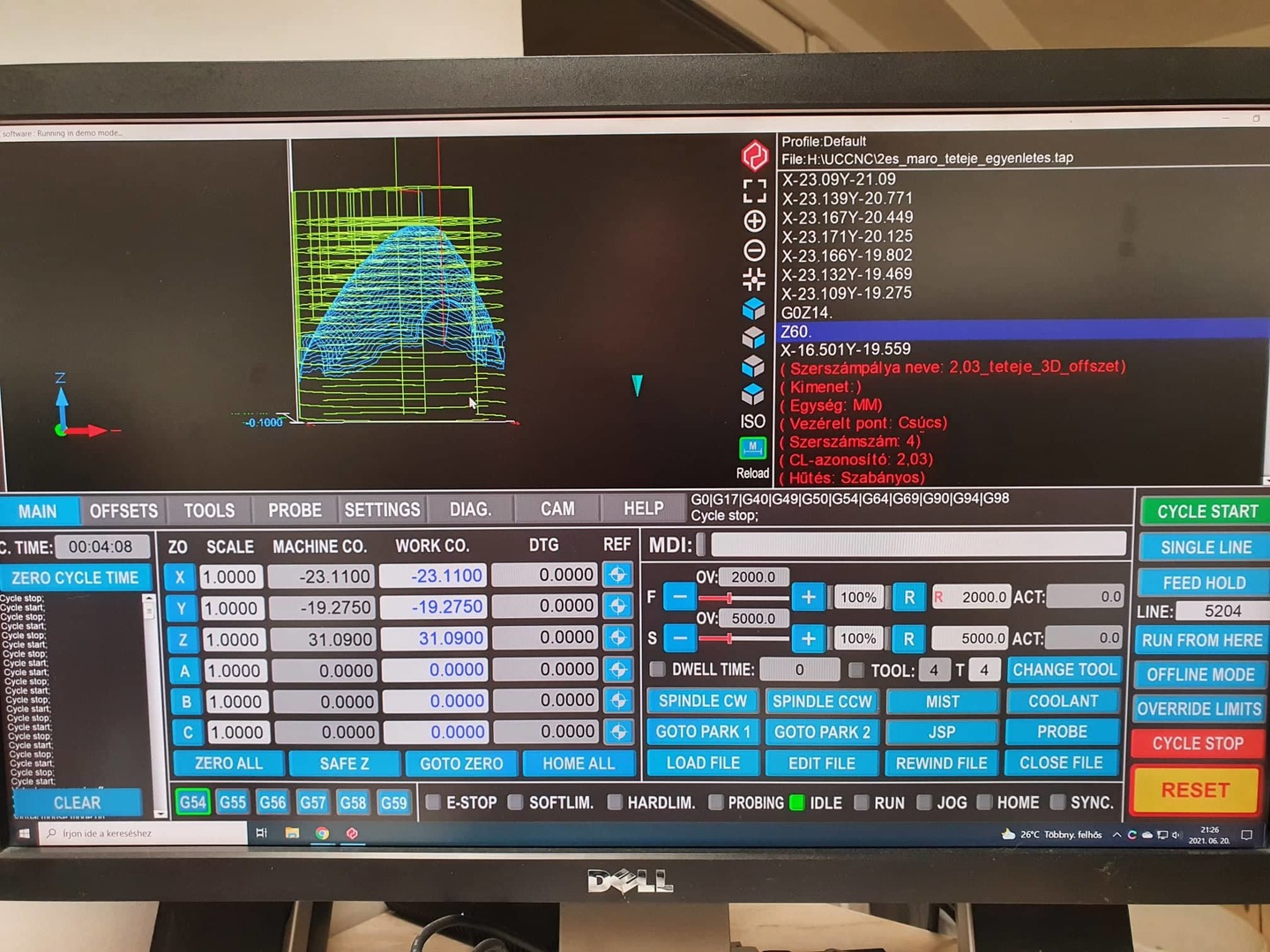The width and height of the screenshot is (1270, 952).
Task: Open Chrome from the Windows taskbar
Action: [323, 833]
